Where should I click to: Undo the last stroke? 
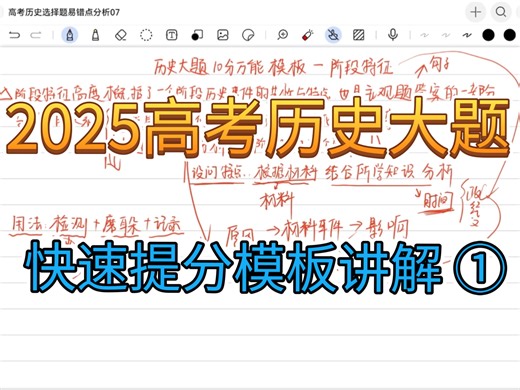[15, 35]
